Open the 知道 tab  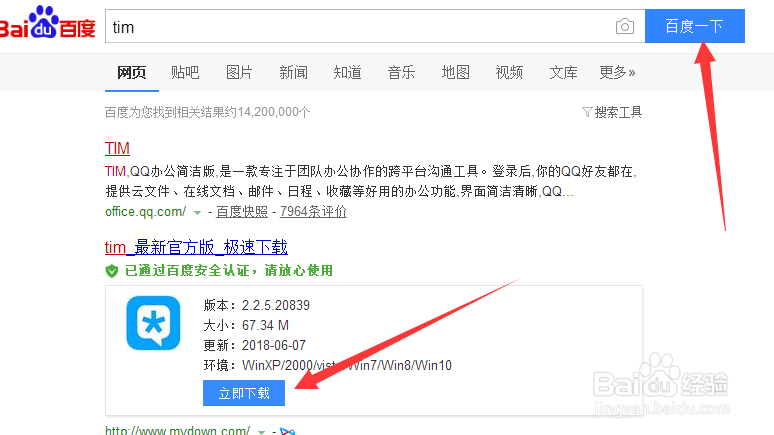coord(347,73)
